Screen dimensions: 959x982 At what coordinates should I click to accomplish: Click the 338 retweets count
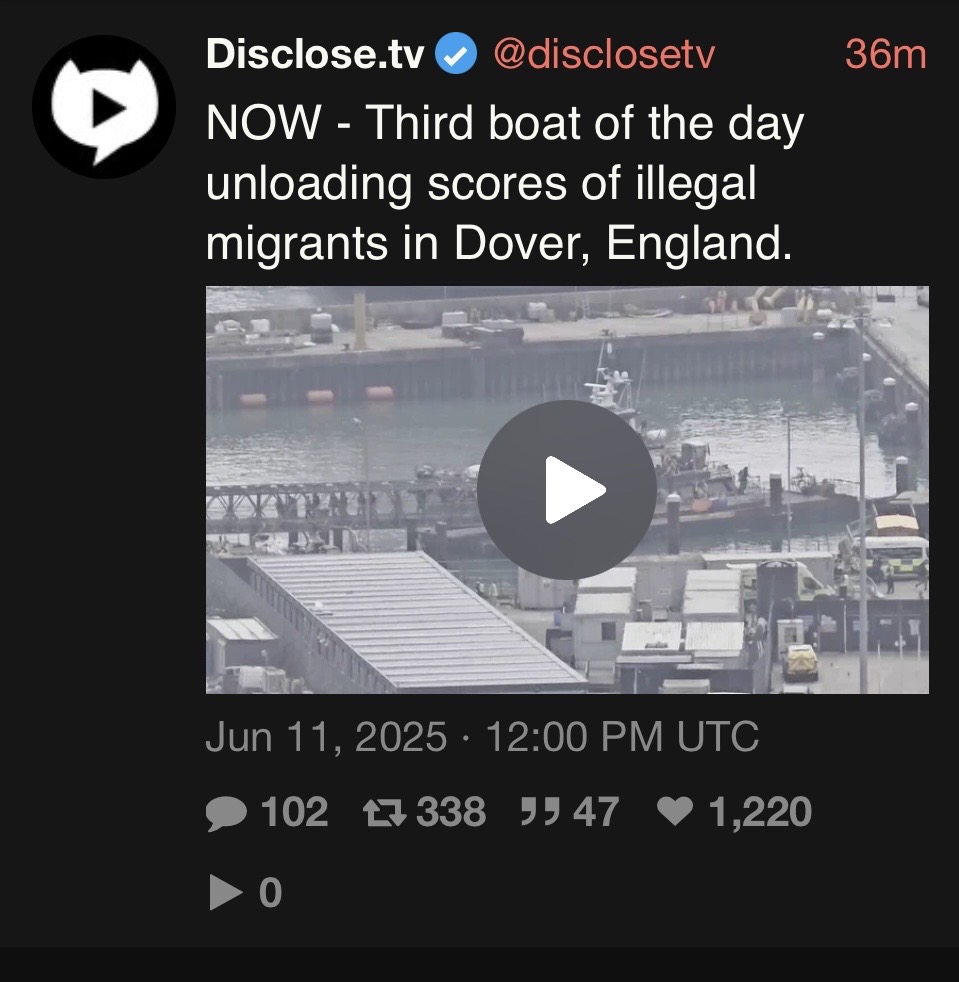(x=451, y=812)
